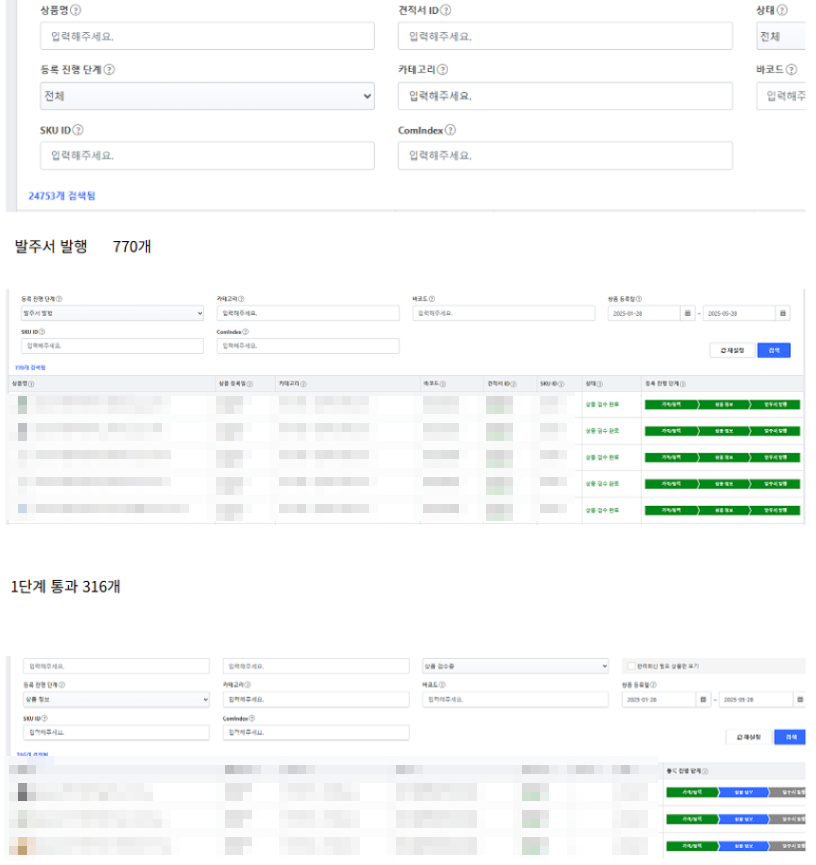Click help icon next to top 카테고리 label

pos(442,70)
